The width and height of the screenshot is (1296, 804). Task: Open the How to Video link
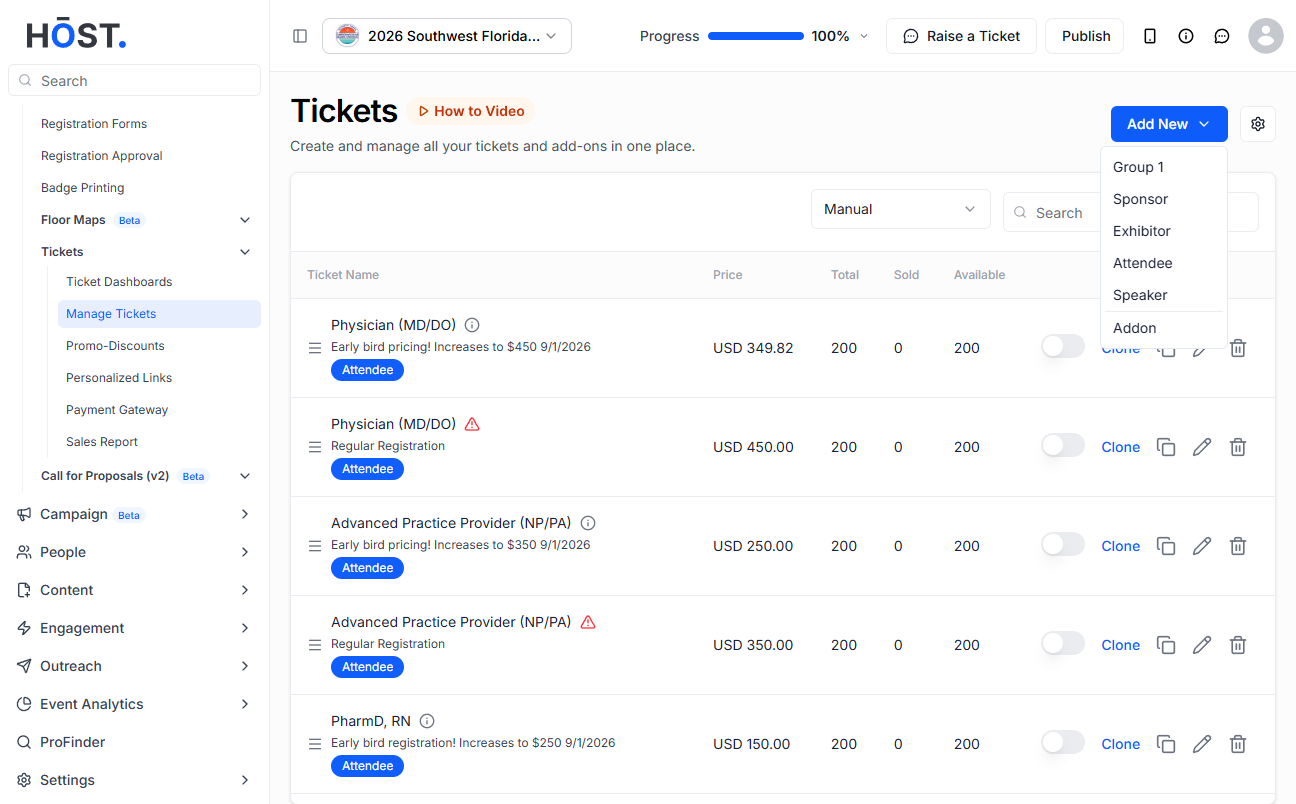(x=471, y=111)
